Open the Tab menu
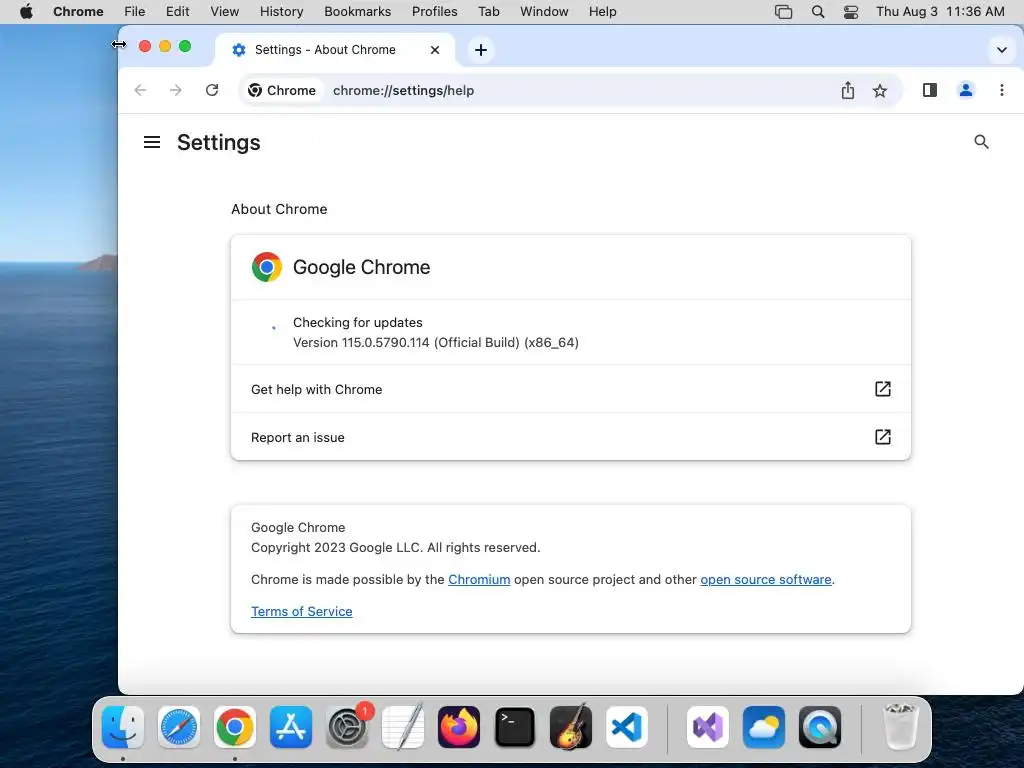This screenshot has width=1024, height=768. point(488,12)
